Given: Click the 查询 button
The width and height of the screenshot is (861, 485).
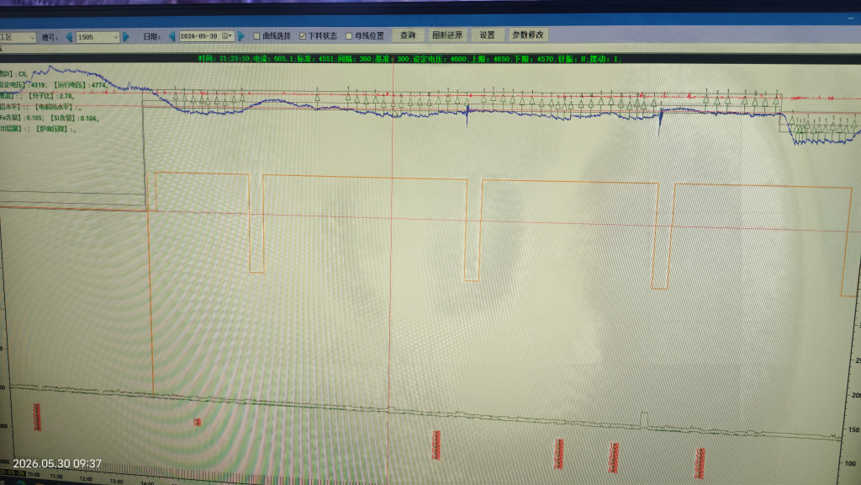Looking at the screenshot, I should (x=407, y=35).
